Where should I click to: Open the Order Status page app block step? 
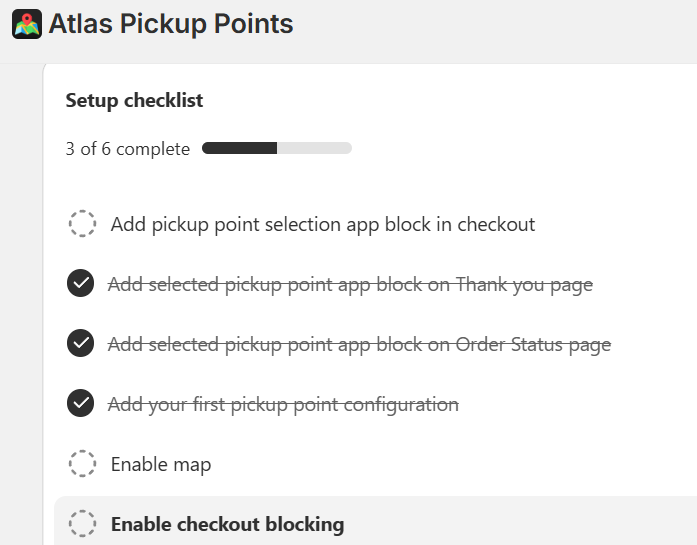(x=359, y=344)
